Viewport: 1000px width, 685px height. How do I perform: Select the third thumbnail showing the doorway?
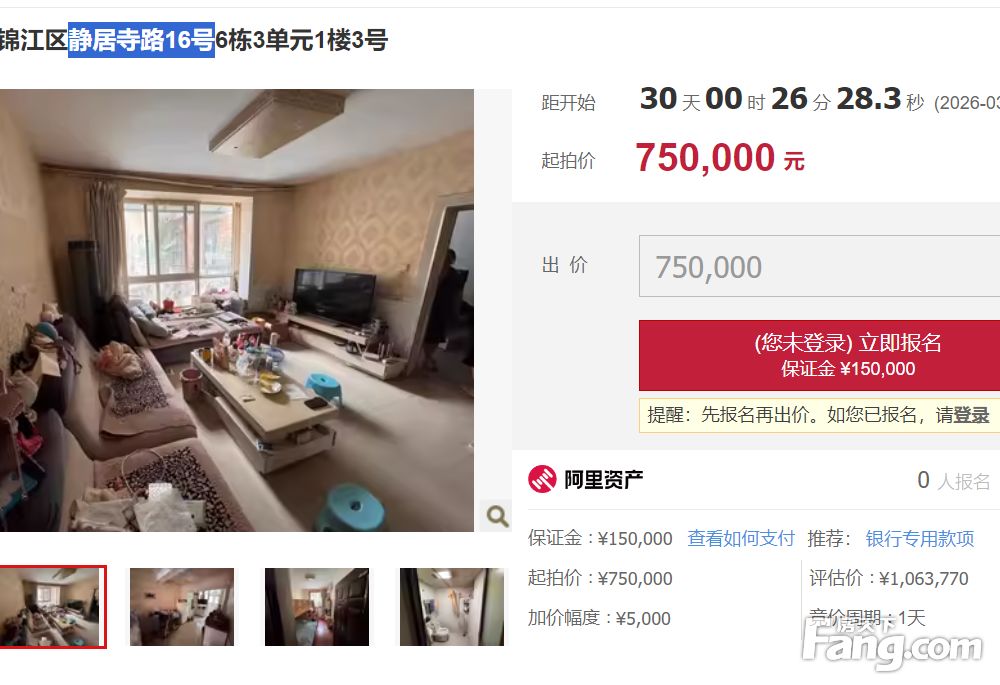(x=317, y=607)
